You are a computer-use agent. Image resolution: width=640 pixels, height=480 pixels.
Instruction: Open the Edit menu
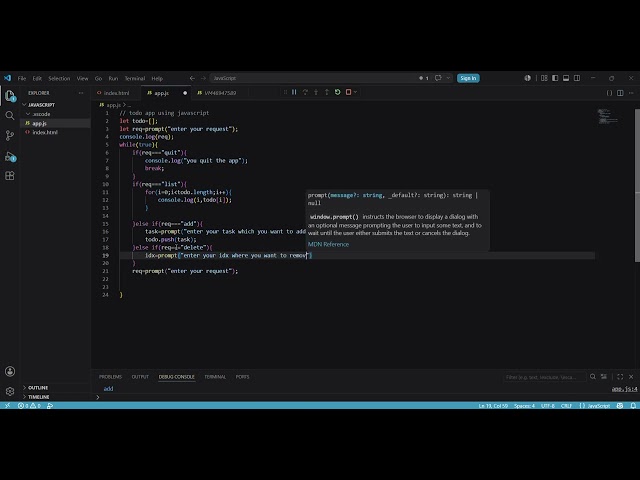(37, 78)
